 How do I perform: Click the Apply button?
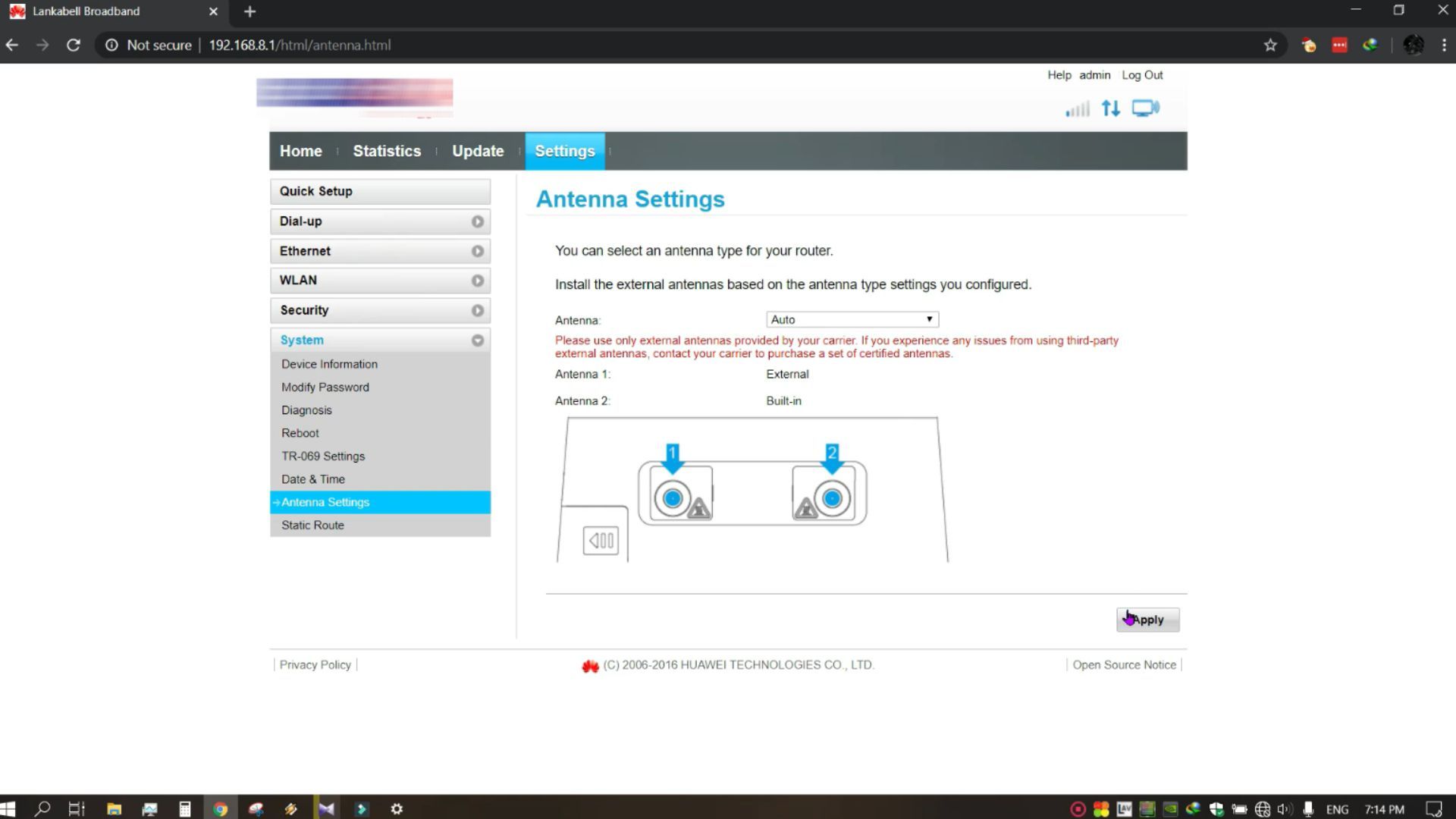(1147, 620)
